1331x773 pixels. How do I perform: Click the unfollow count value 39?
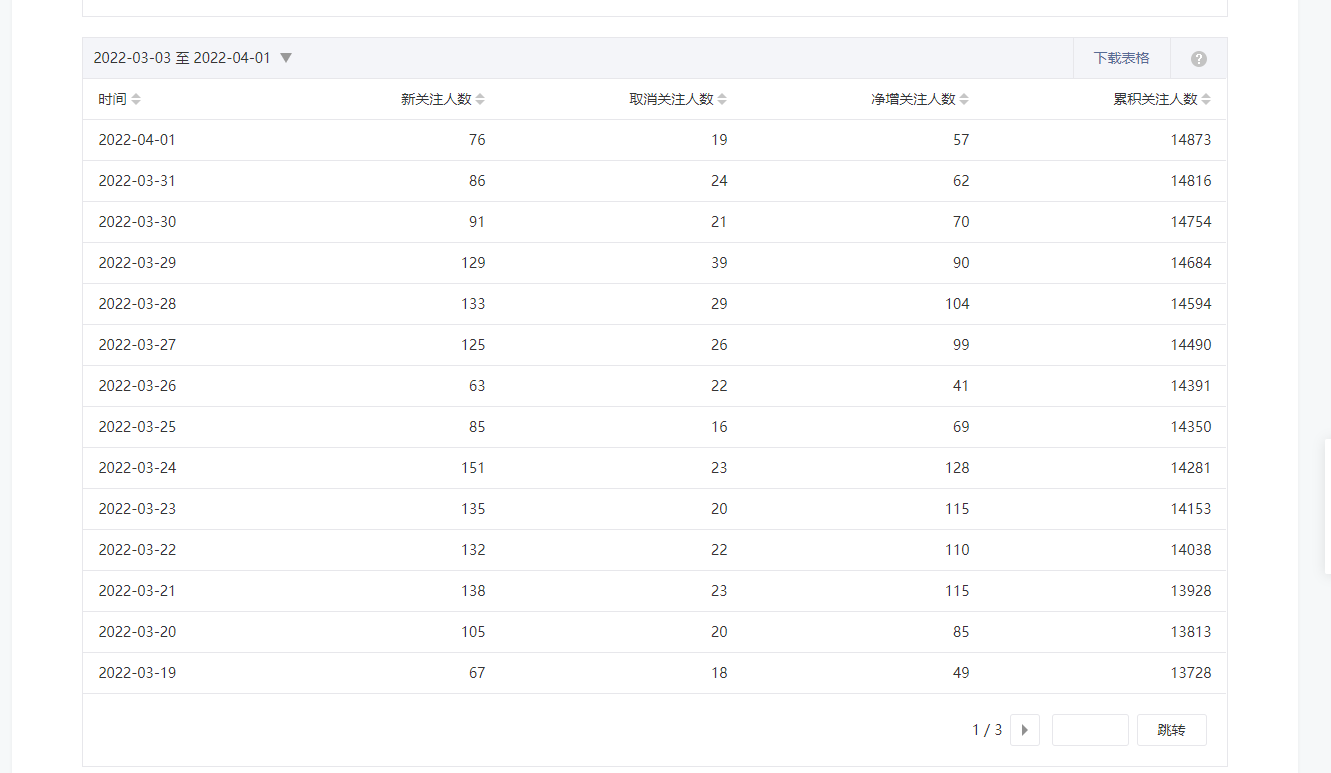click(719, 263)
